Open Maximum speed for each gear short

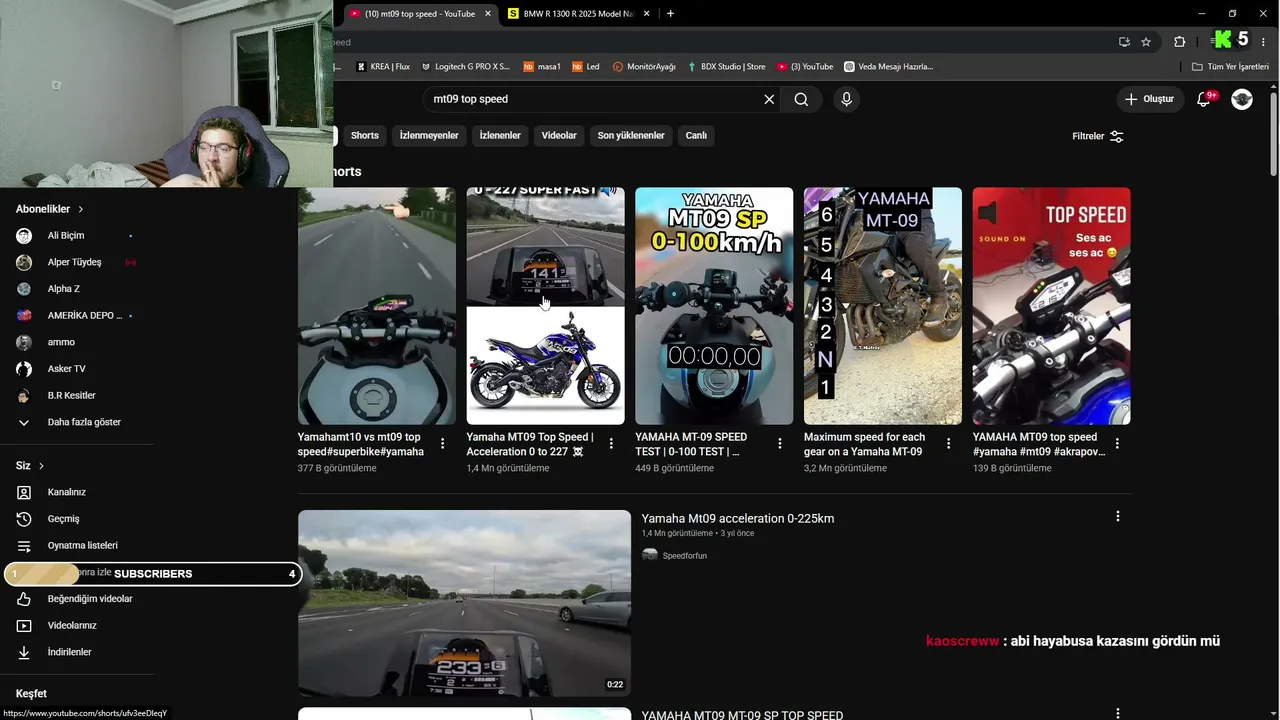[x=883, y=306]
